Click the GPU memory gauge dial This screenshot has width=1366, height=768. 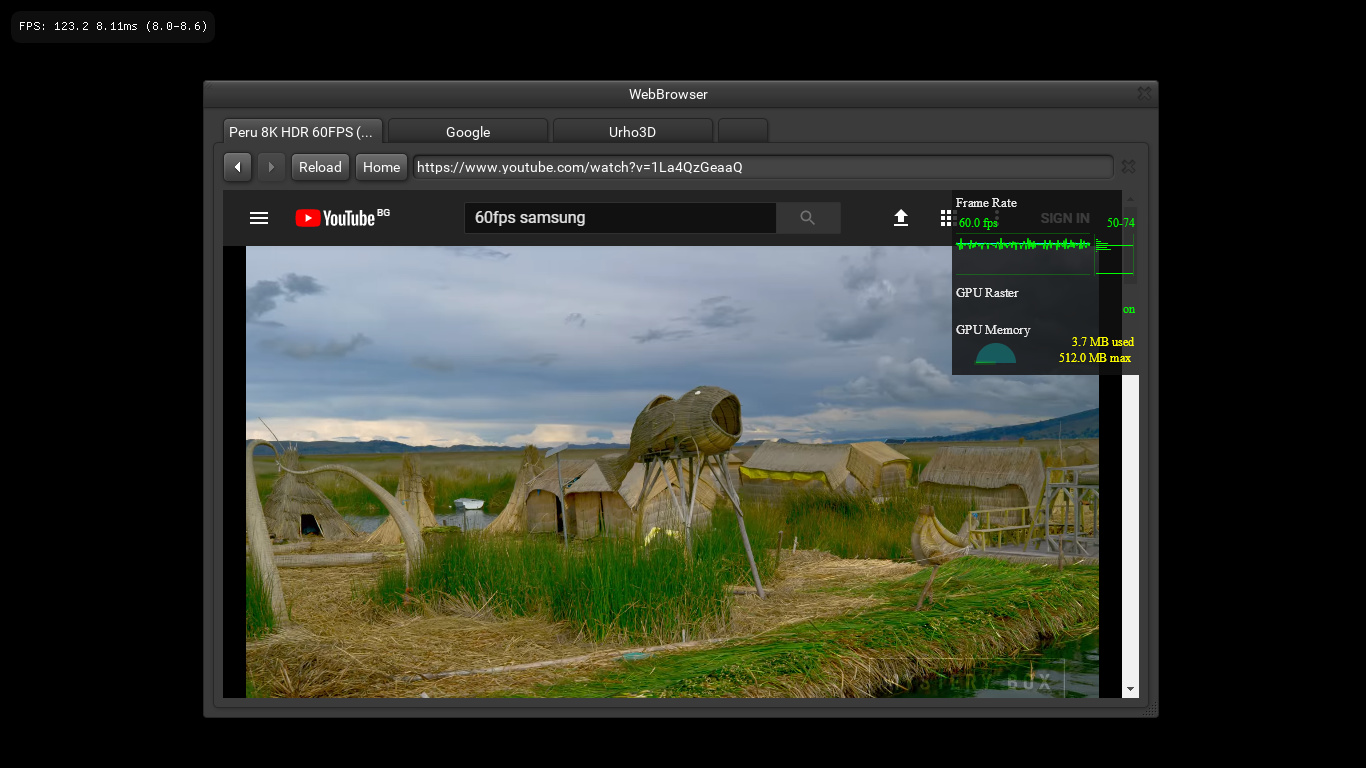(x=995, y=354)
